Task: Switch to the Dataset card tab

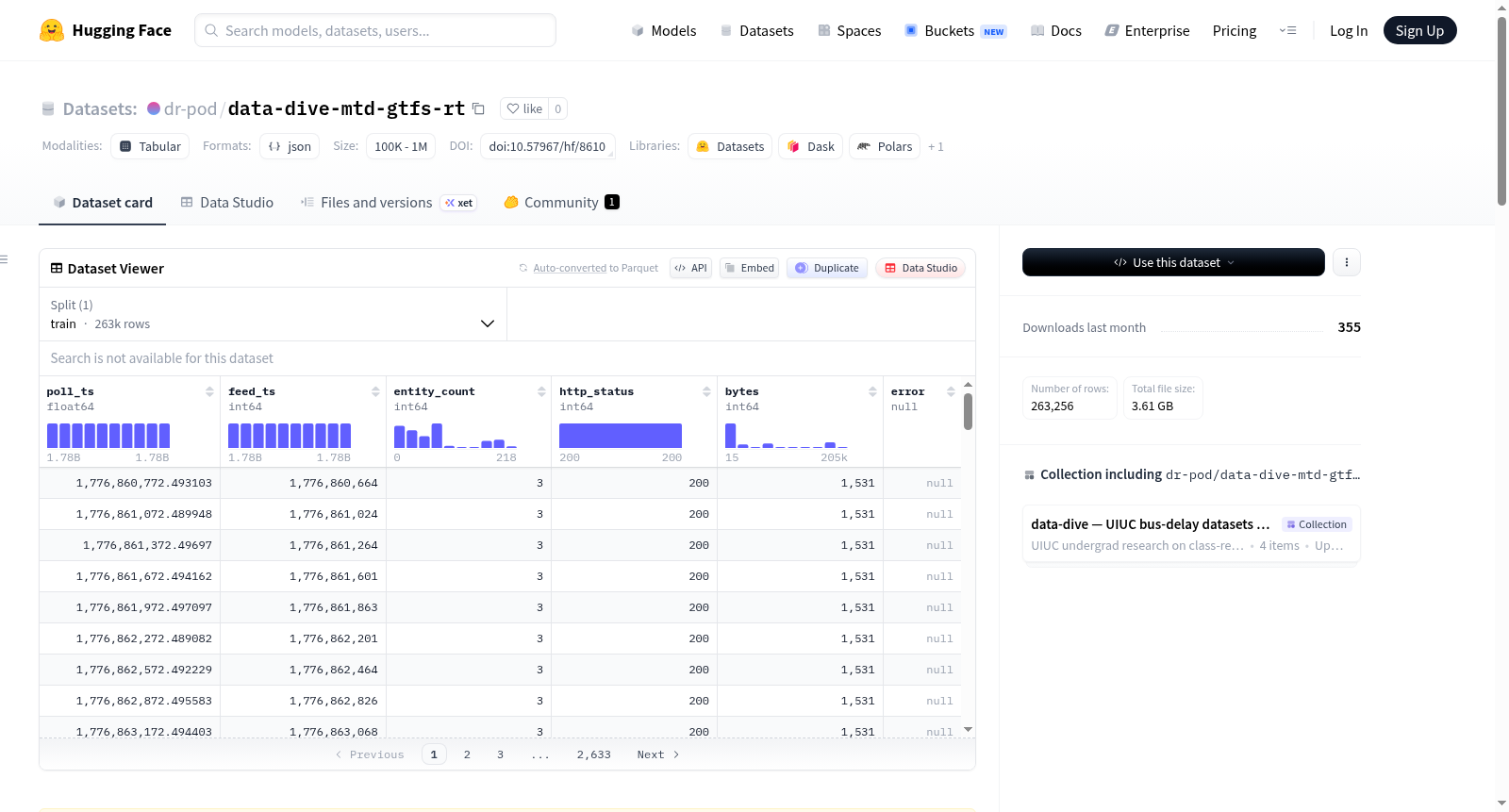Action: click(x=103, y=202)
